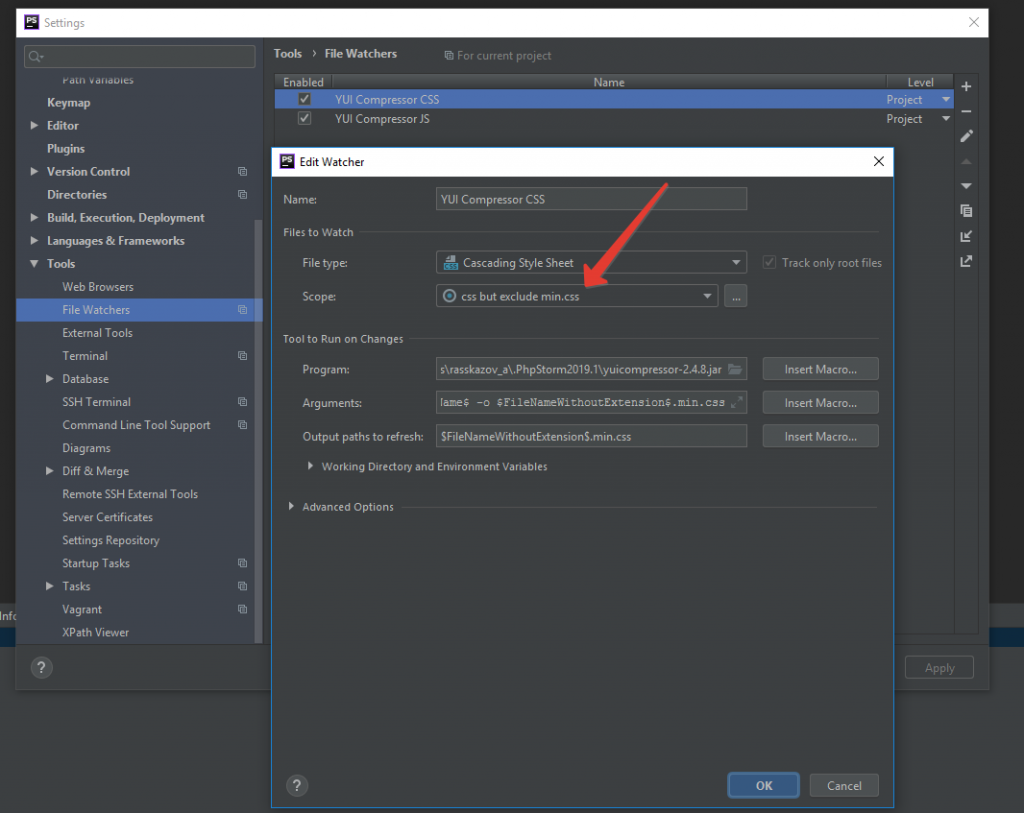Click Cancel in Edit Watcher dialog
Screen dimensions: 1024x813
click(x=844, y=786)
